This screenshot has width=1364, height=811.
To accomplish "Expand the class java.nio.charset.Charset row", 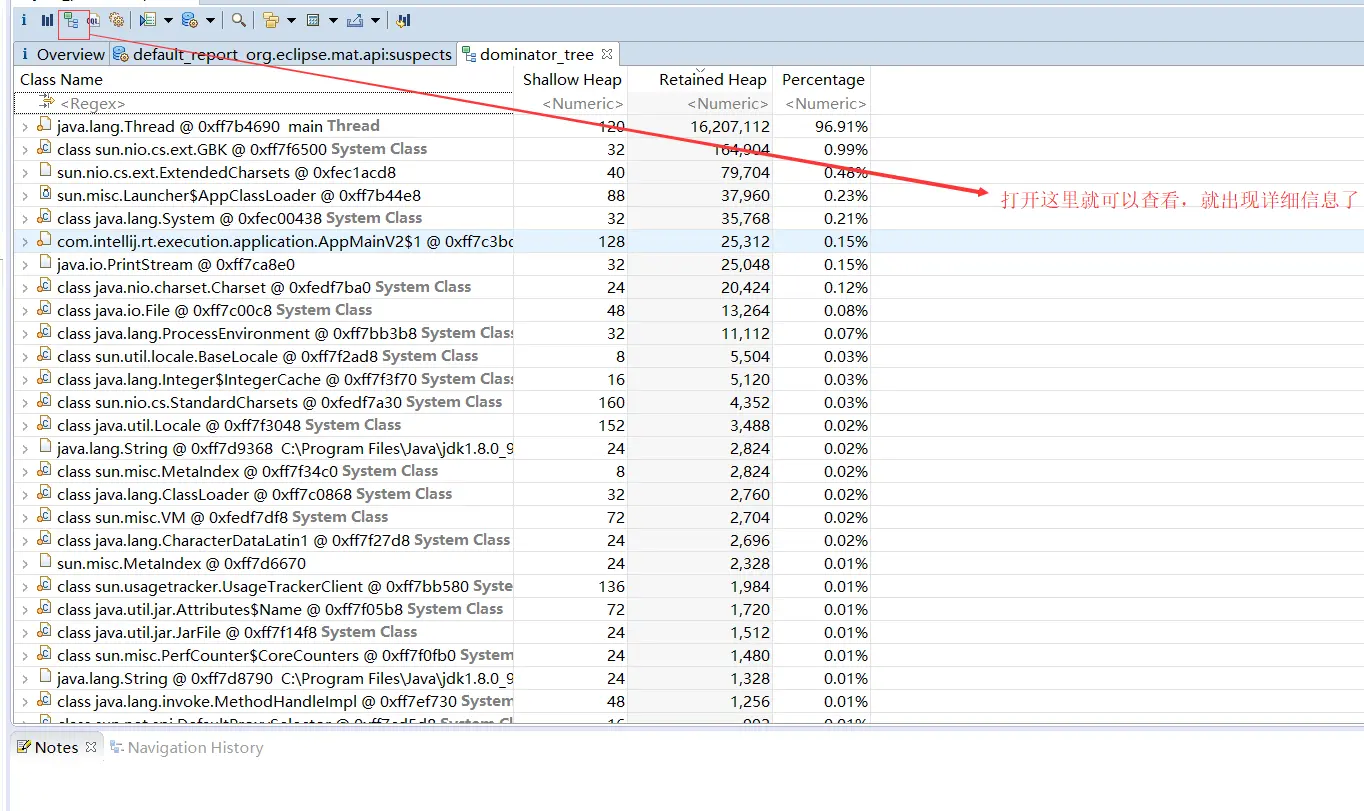I will pos(25,288).
